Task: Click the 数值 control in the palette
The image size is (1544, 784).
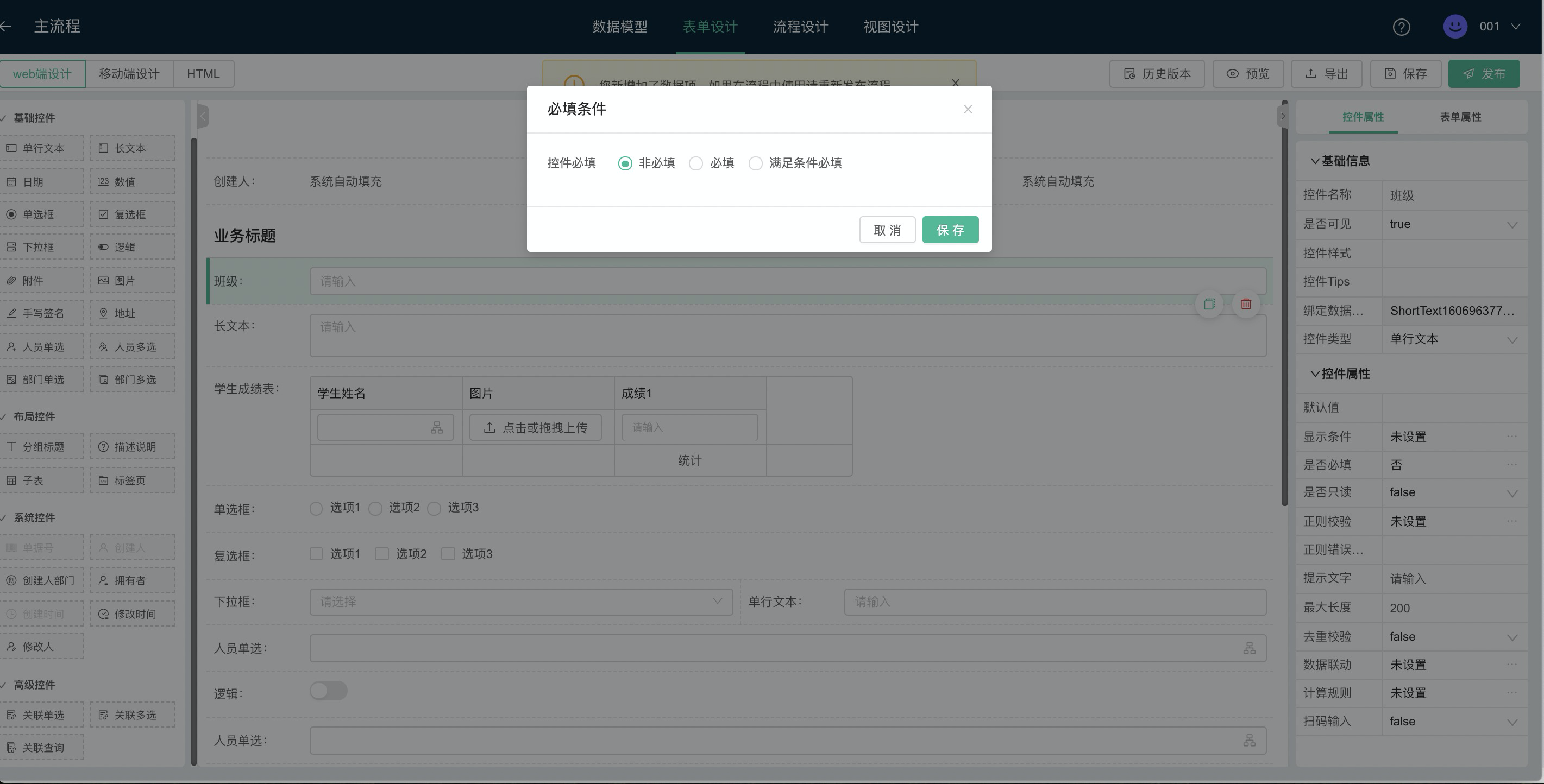Action: (x=133, y=181)
